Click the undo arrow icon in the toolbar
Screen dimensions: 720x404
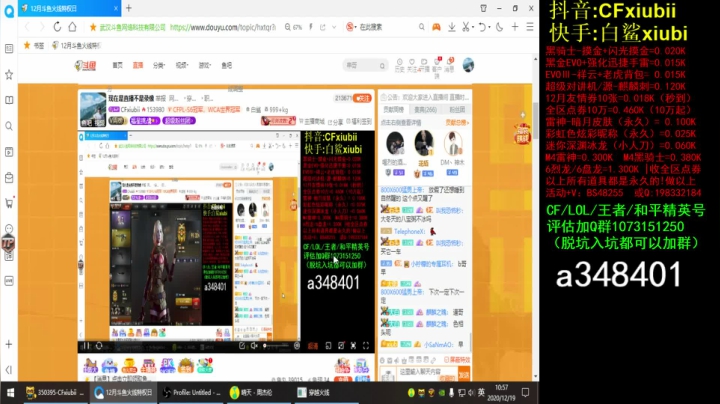(x=482, y=28)
